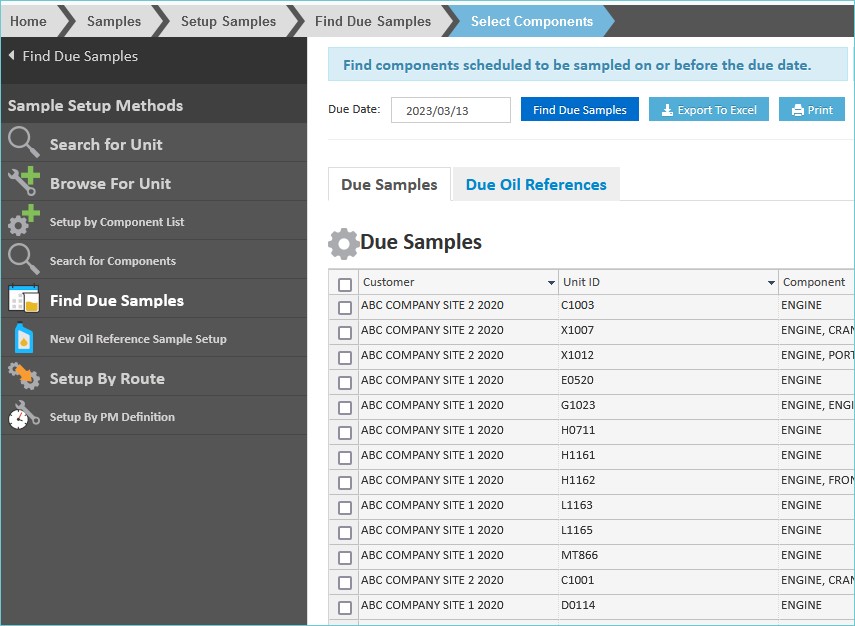The width and height of the screenshot is (855, 626).
Task: Click the Setup By PM Definition clock icon
Action: click(x=24, y=416)
